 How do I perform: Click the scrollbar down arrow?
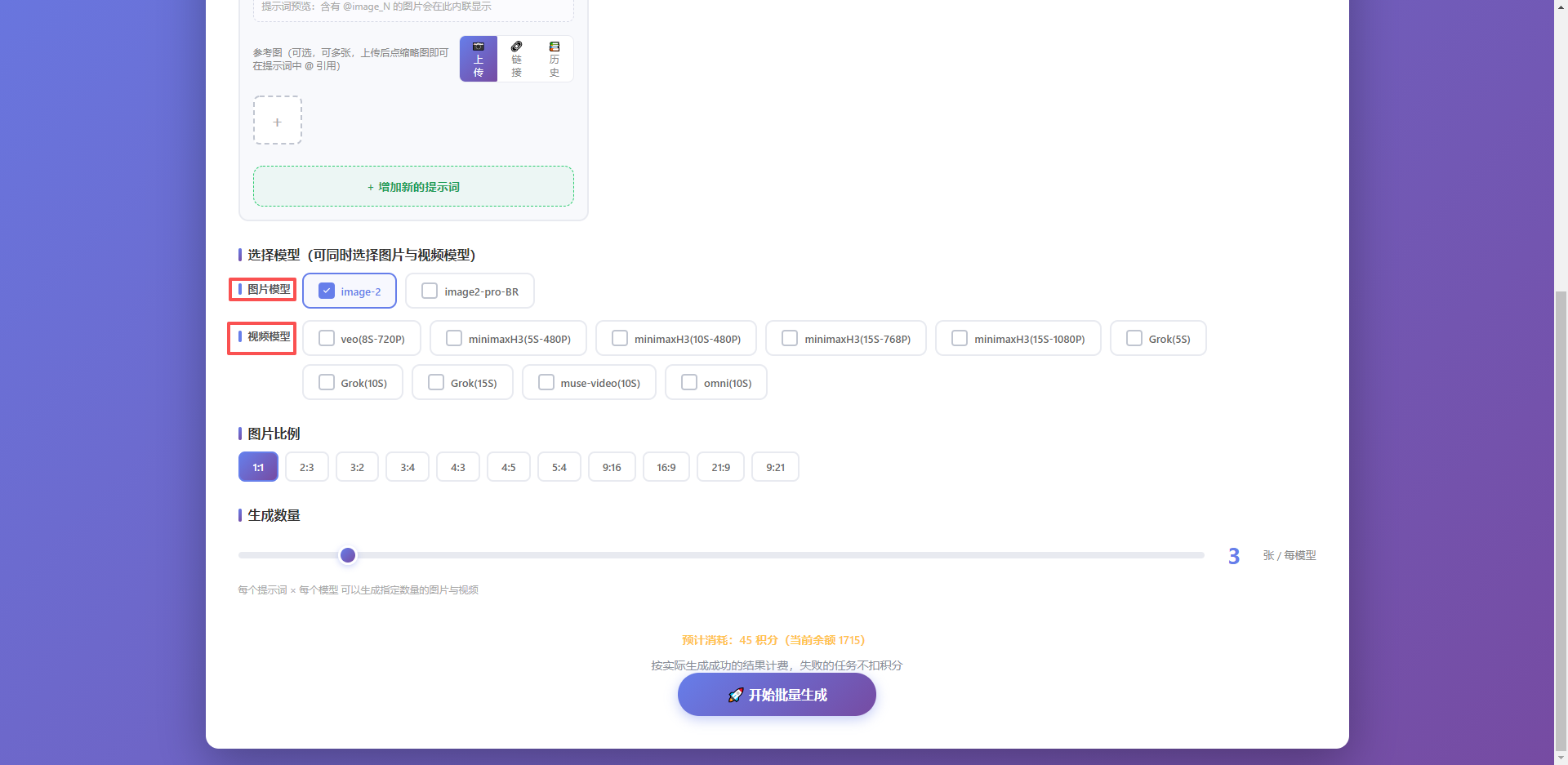click(1561, 758)
